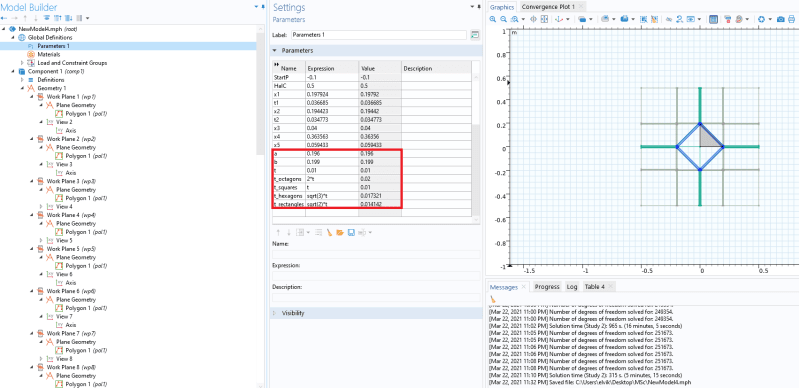
Task: Click the broom Clear Table icon under parameters
Action: (330, 232)
